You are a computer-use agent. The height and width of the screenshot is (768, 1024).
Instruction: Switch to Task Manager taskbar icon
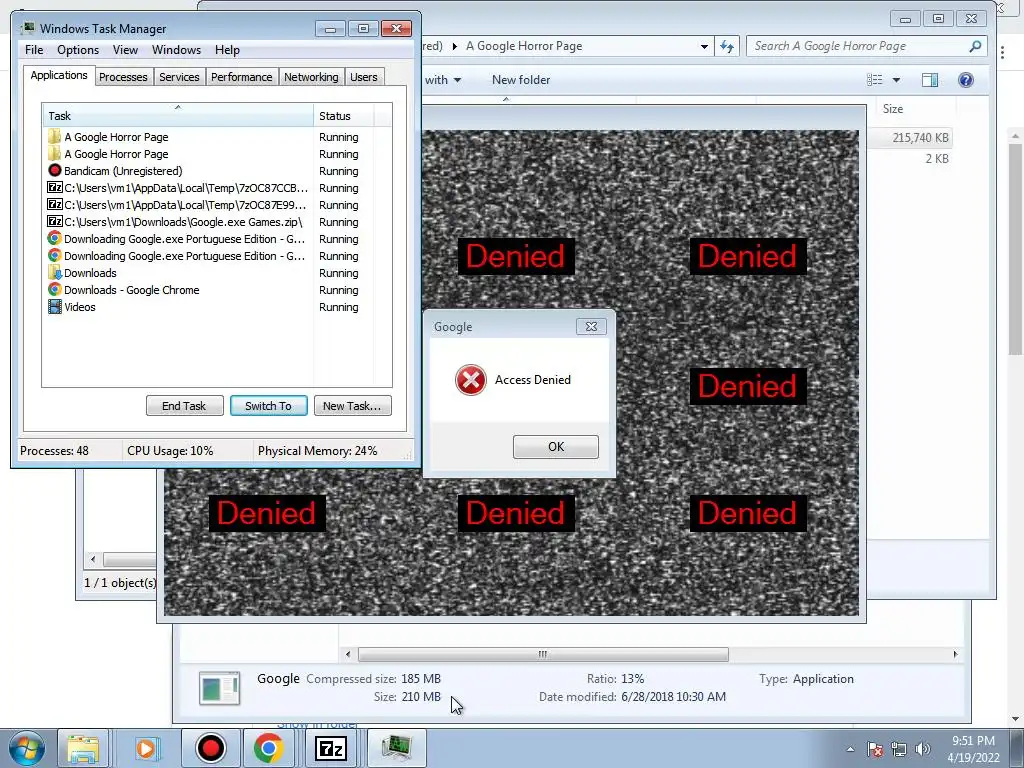pyautogui.click(x=396, y=748)
